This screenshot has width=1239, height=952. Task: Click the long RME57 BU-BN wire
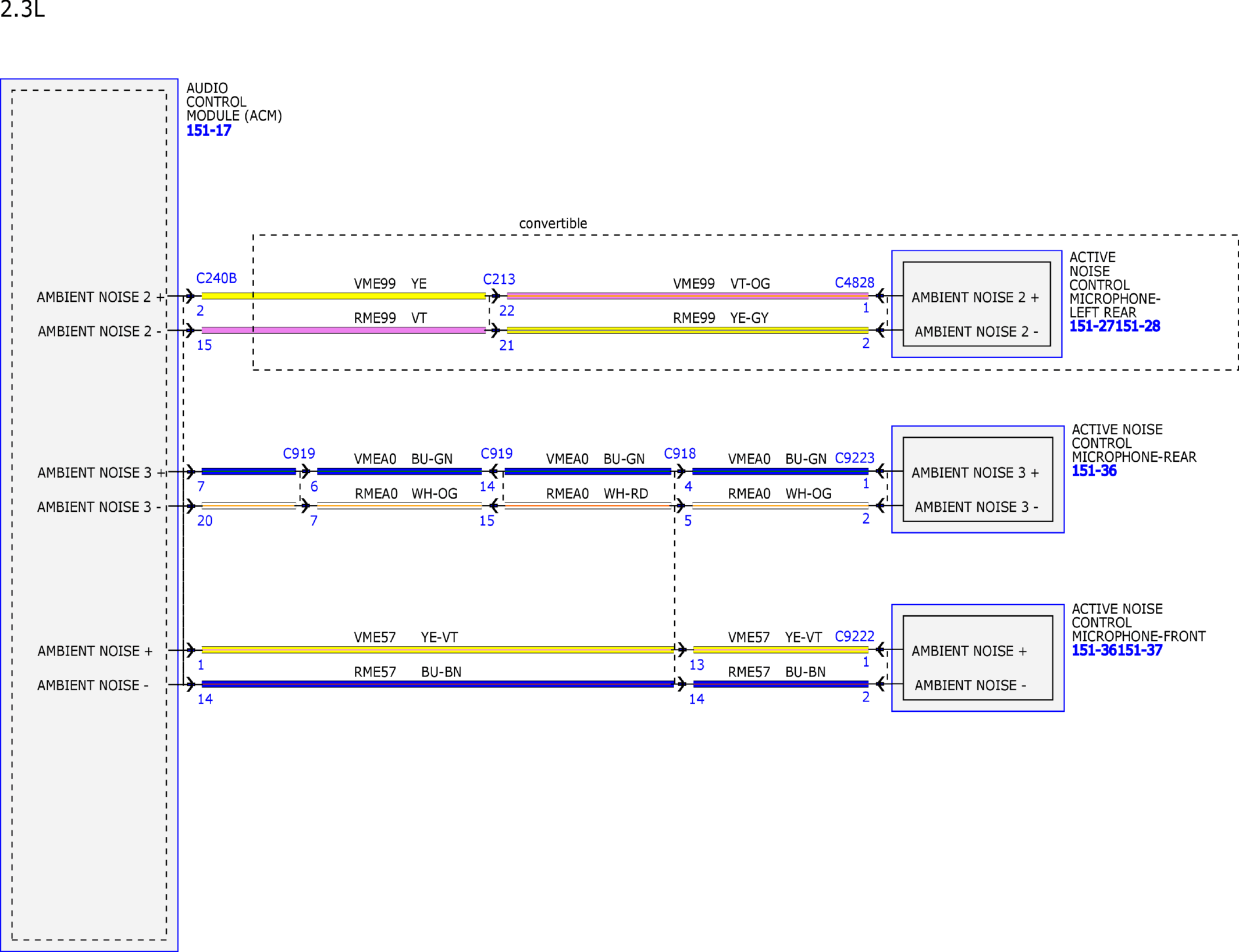click(437, 684)
